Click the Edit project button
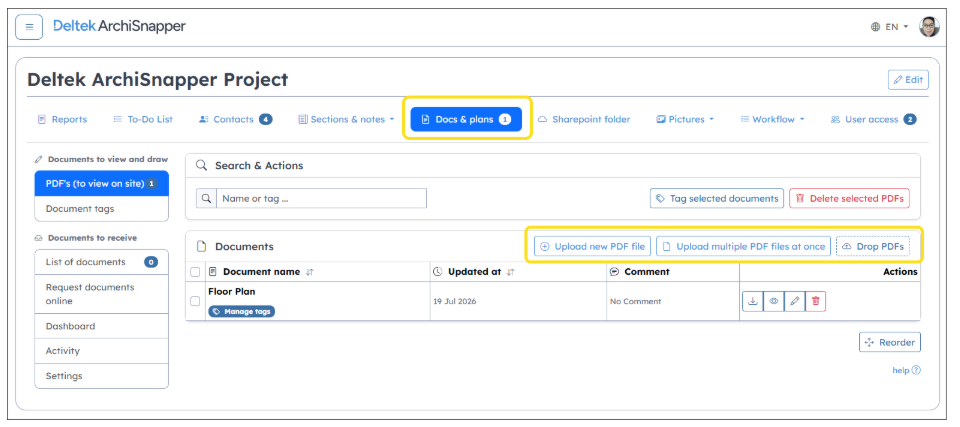Image resolution: width=960 pixels, height=427 pixels. (908, 80)
